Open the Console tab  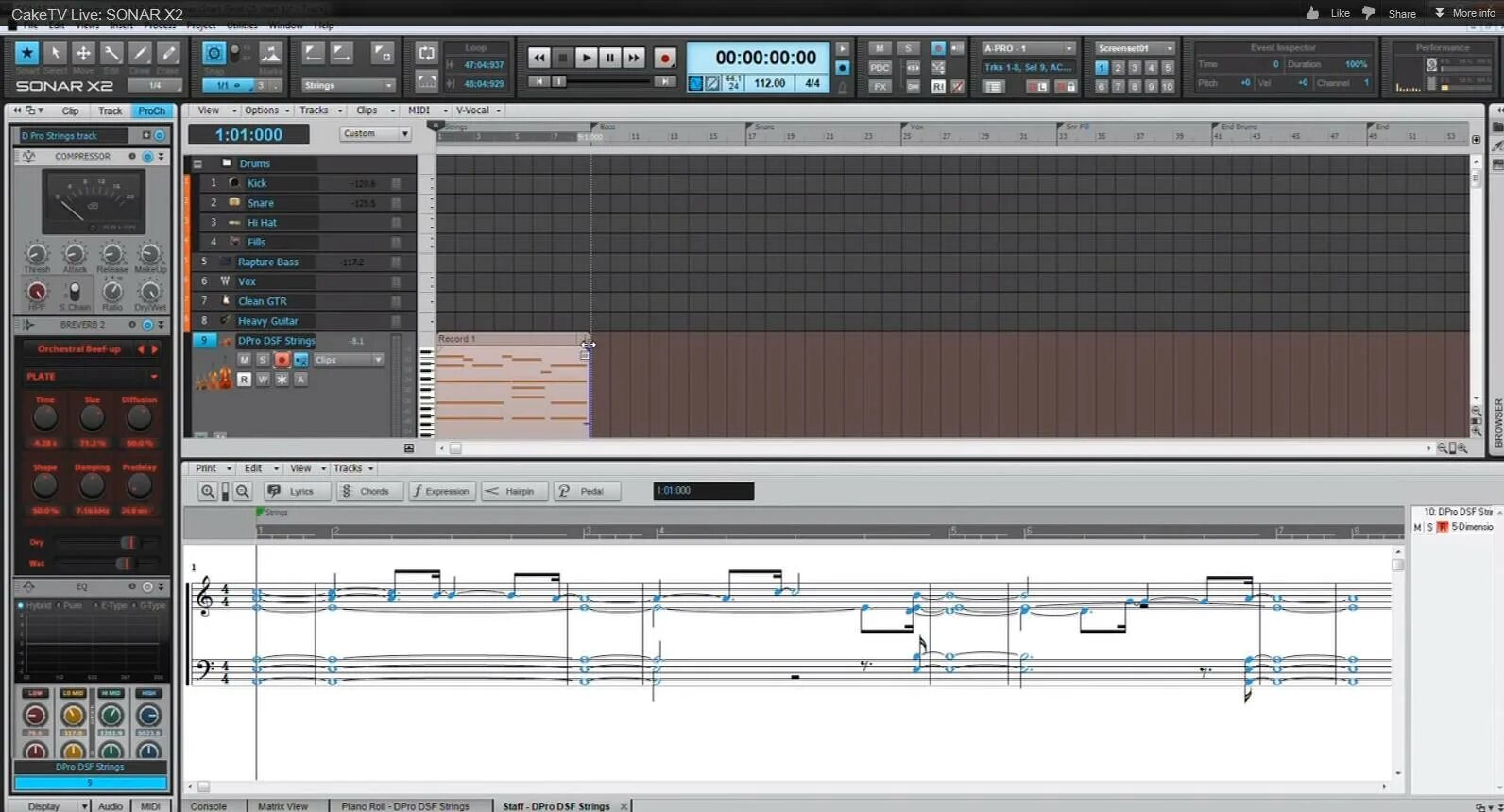click(x=209, y=806)
